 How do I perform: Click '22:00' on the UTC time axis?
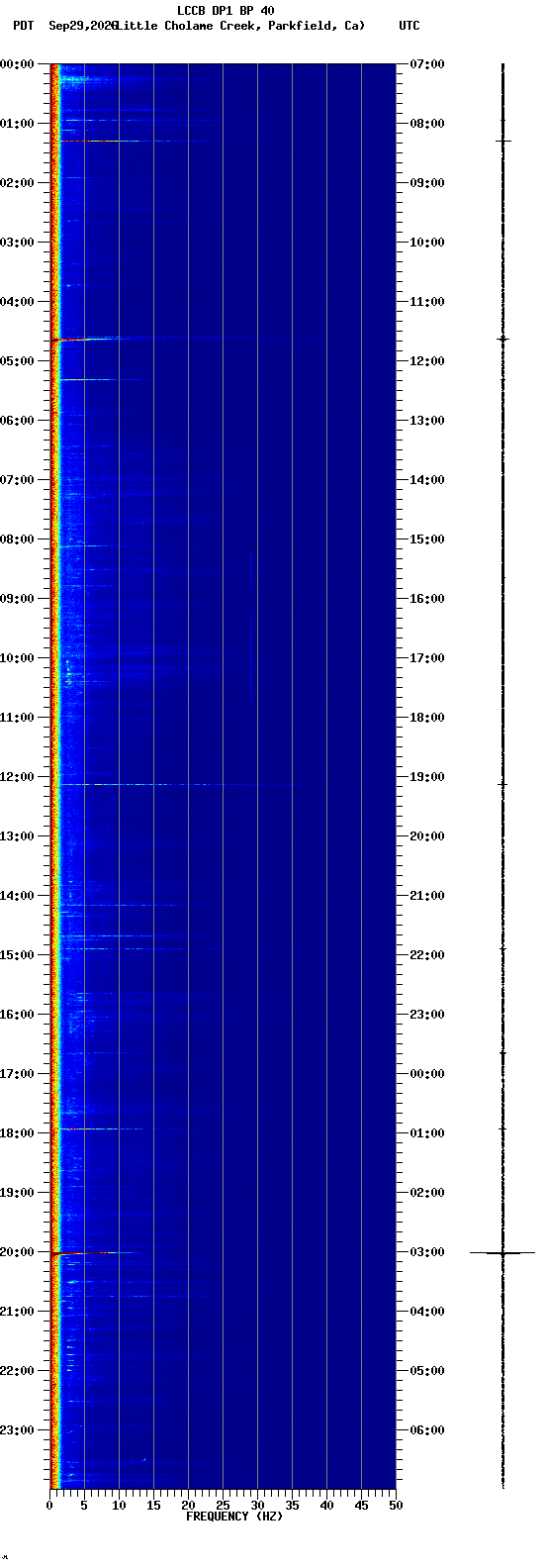(427, 955)
